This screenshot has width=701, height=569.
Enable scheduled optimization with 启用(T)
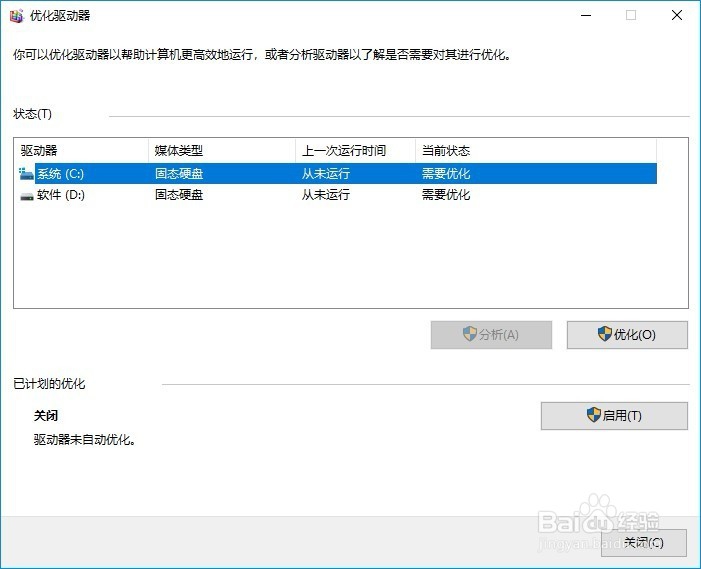[614, 416]
